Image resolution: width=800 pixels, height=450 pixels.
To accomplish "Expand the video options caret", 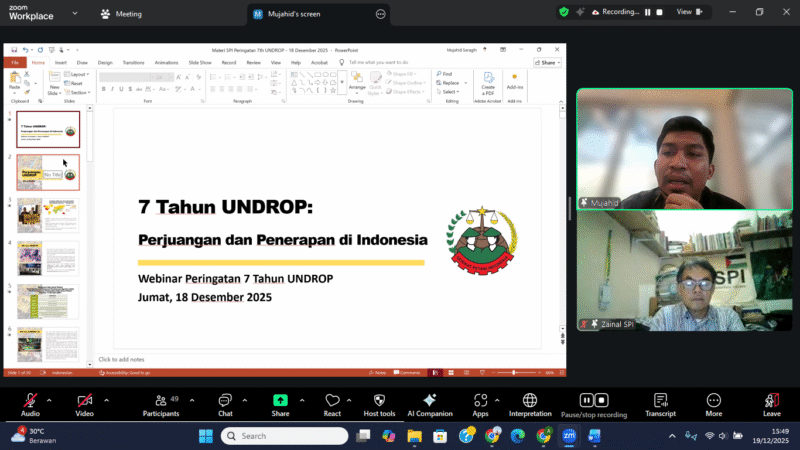I will point(105,399).
